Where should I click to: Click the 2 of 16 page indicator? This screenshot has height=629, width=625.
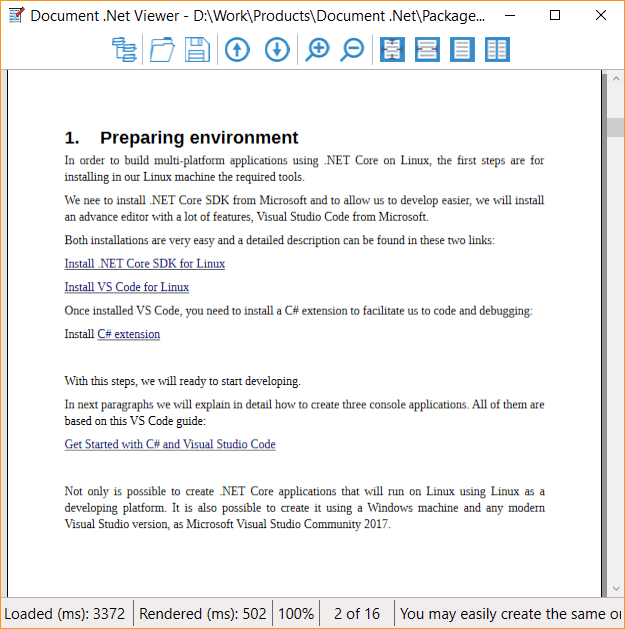357,614
